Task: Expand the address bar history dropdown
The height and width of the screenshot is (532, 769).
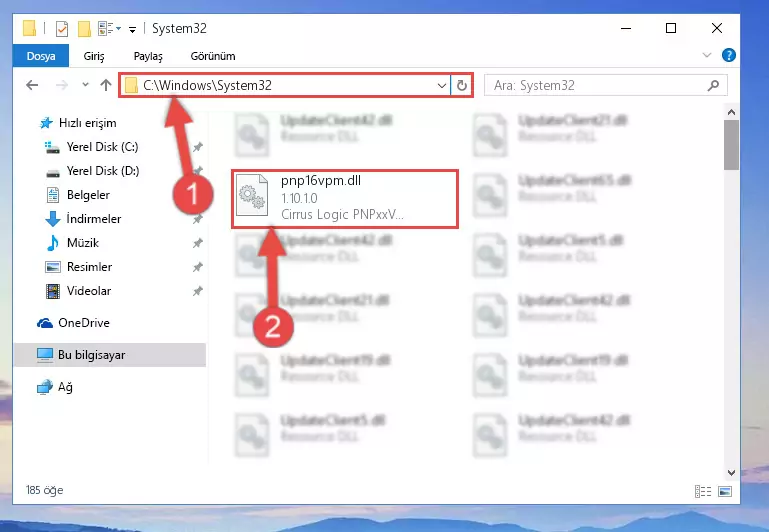Action: coord(441,85)
